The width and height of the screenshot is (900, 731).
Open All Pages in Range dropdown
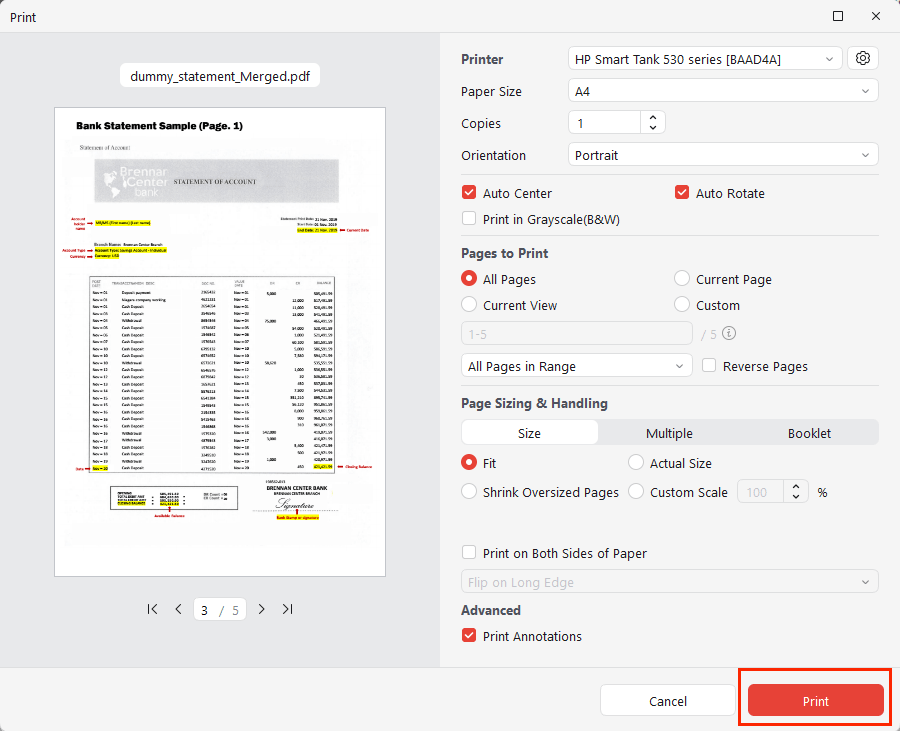577,366
